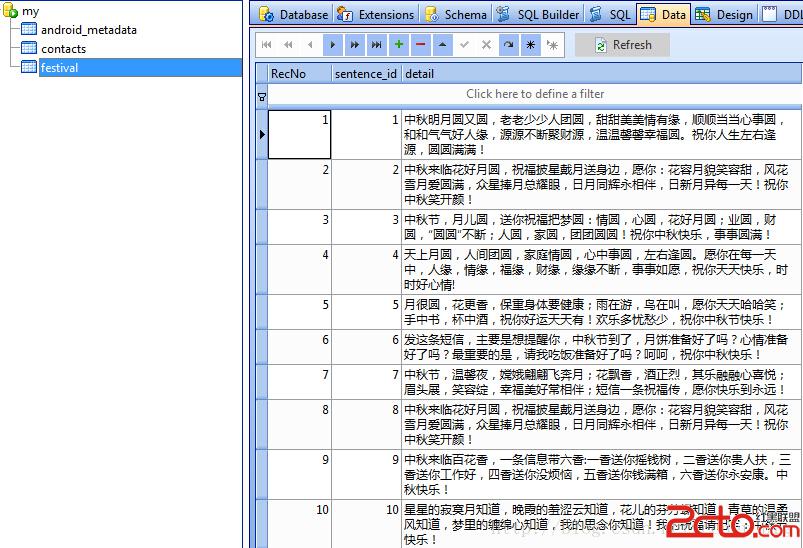
Task: Select sentence_id cell with value 4
Action: pyautogui.click(x=366, y=269)
